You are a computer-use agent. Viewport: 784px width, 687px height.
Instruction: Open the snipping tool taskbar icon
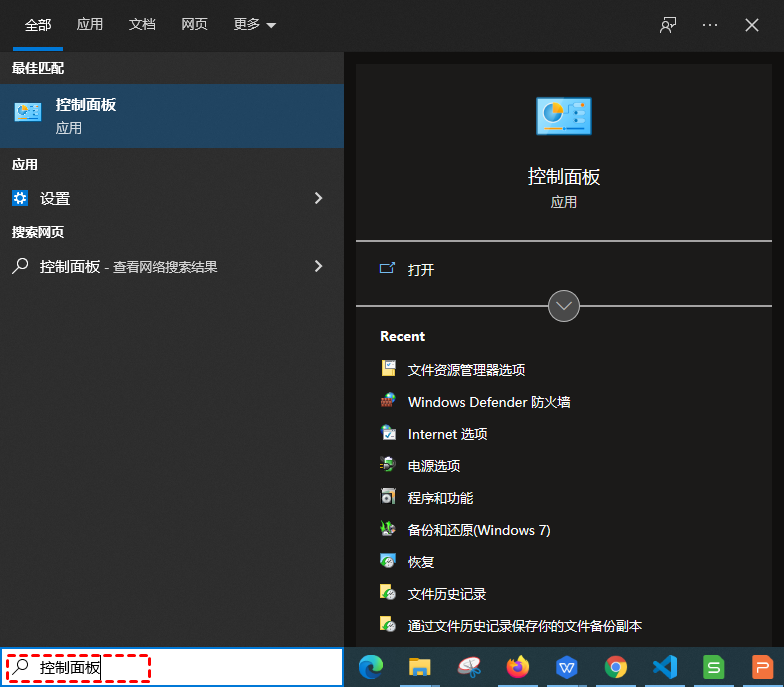(x=469, y=667)
